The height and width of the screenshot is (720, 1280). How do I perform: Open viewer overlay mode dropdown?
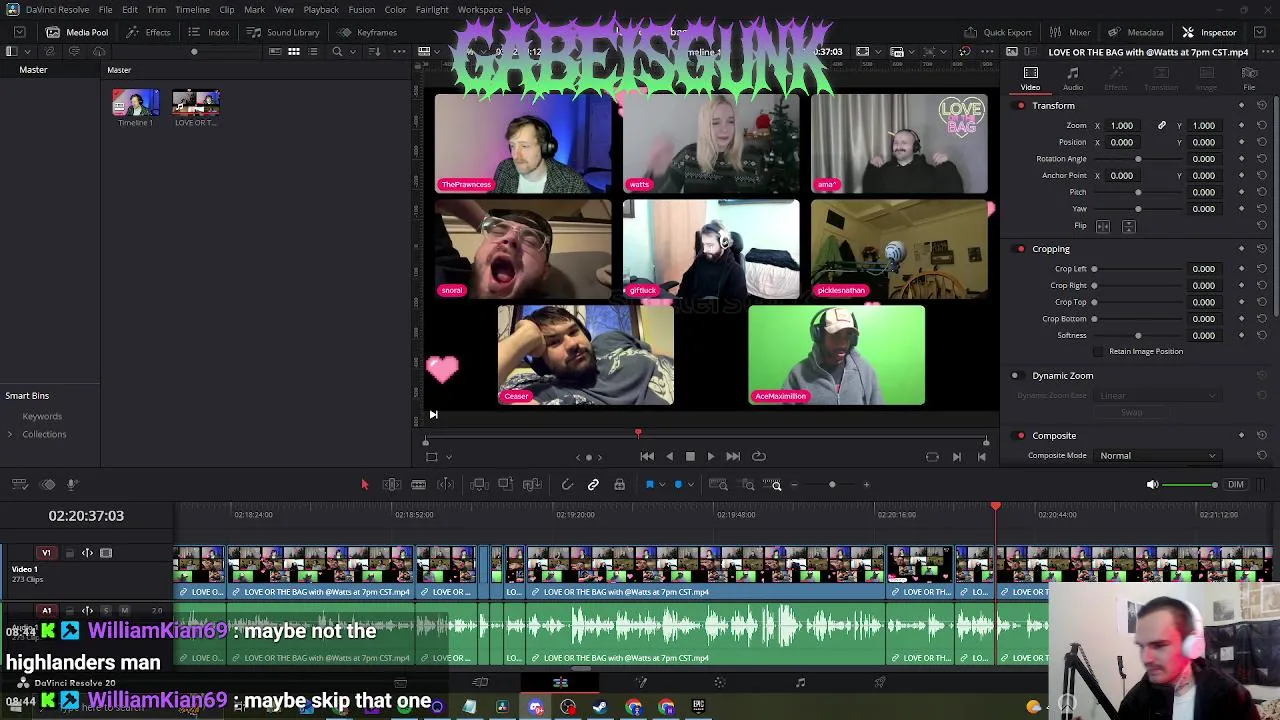pyautogui.click(x=448, y=457)
